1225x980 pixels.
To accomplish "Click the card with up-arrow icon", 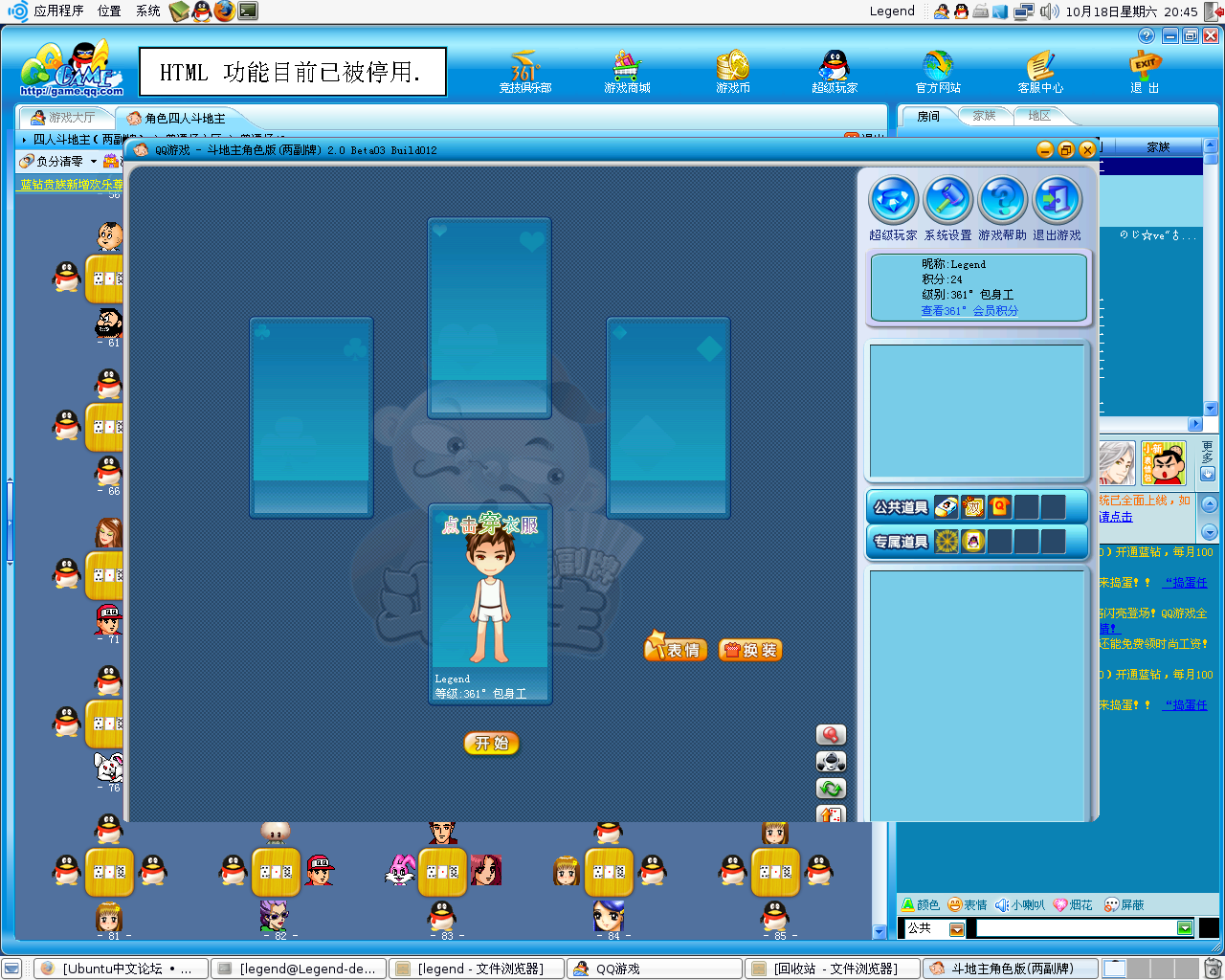I will point(831,813).
